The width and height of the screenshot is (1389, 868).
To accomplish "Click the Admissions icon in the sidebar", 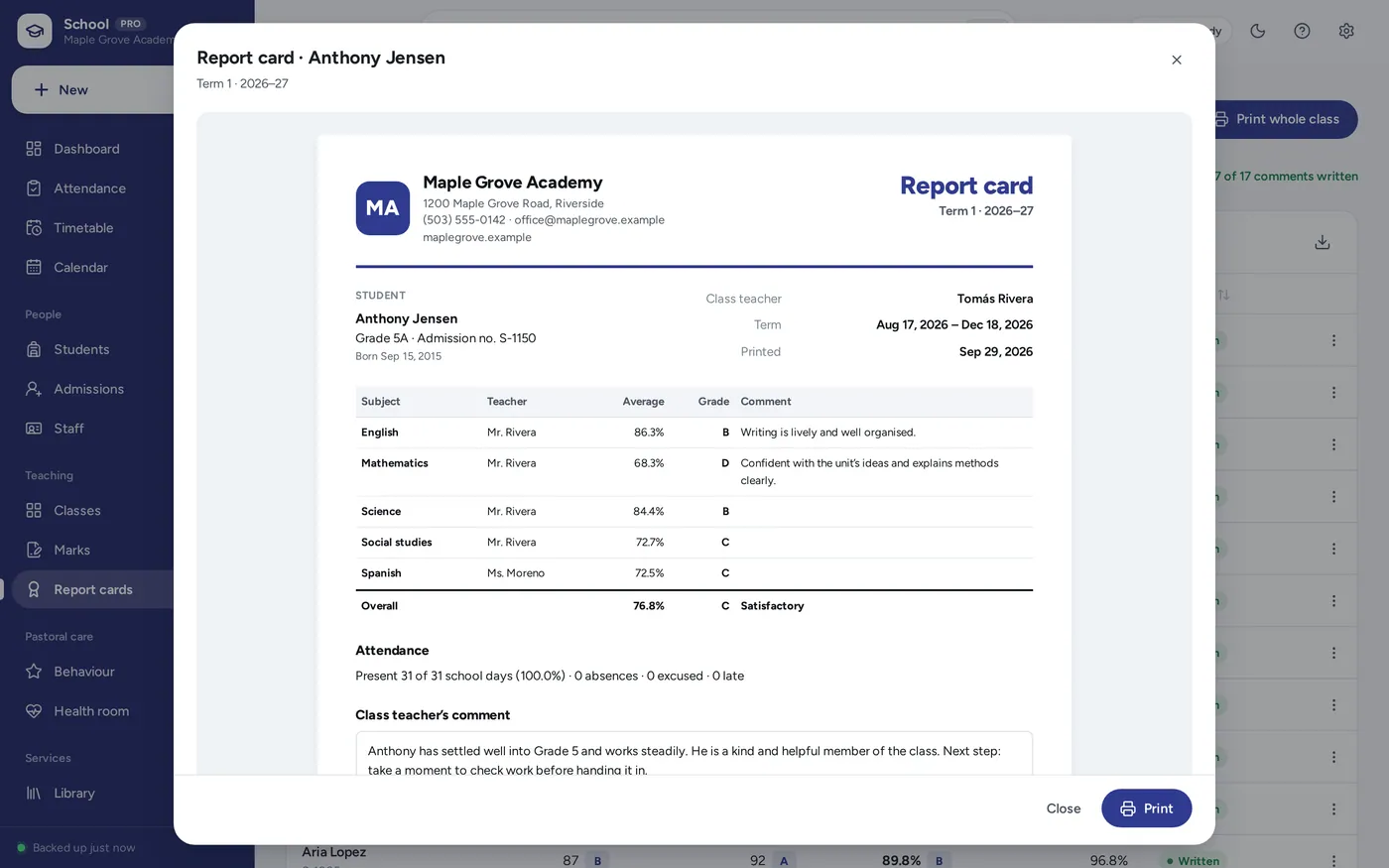I will [x=34, y=389].
